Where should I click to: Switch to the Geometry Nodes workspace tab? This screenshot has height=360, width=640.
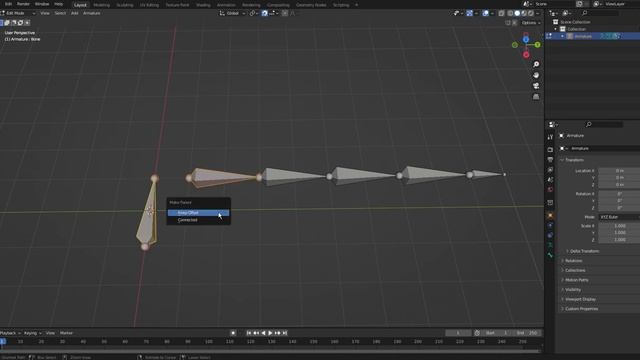pyautogui.click(x=311, y=5)
